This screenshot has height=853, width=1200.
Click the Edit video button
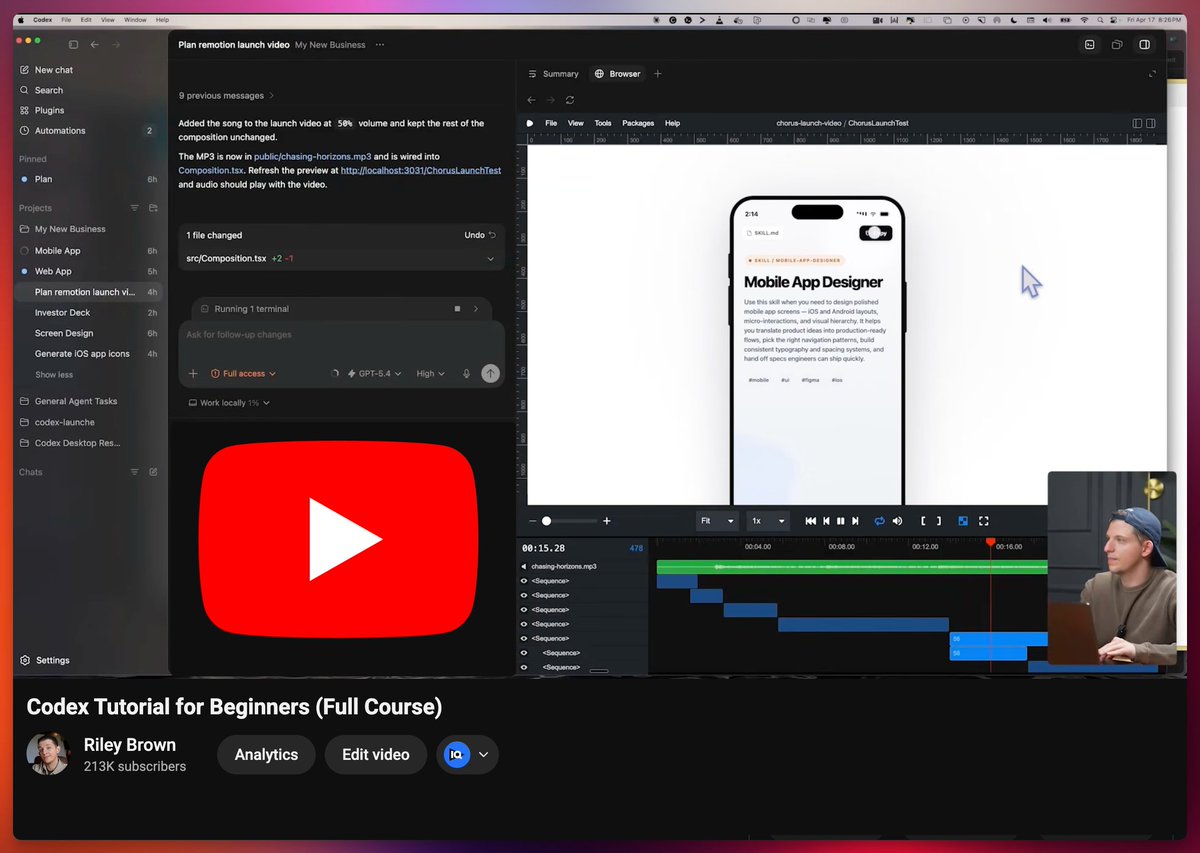(x=376, y=755)
